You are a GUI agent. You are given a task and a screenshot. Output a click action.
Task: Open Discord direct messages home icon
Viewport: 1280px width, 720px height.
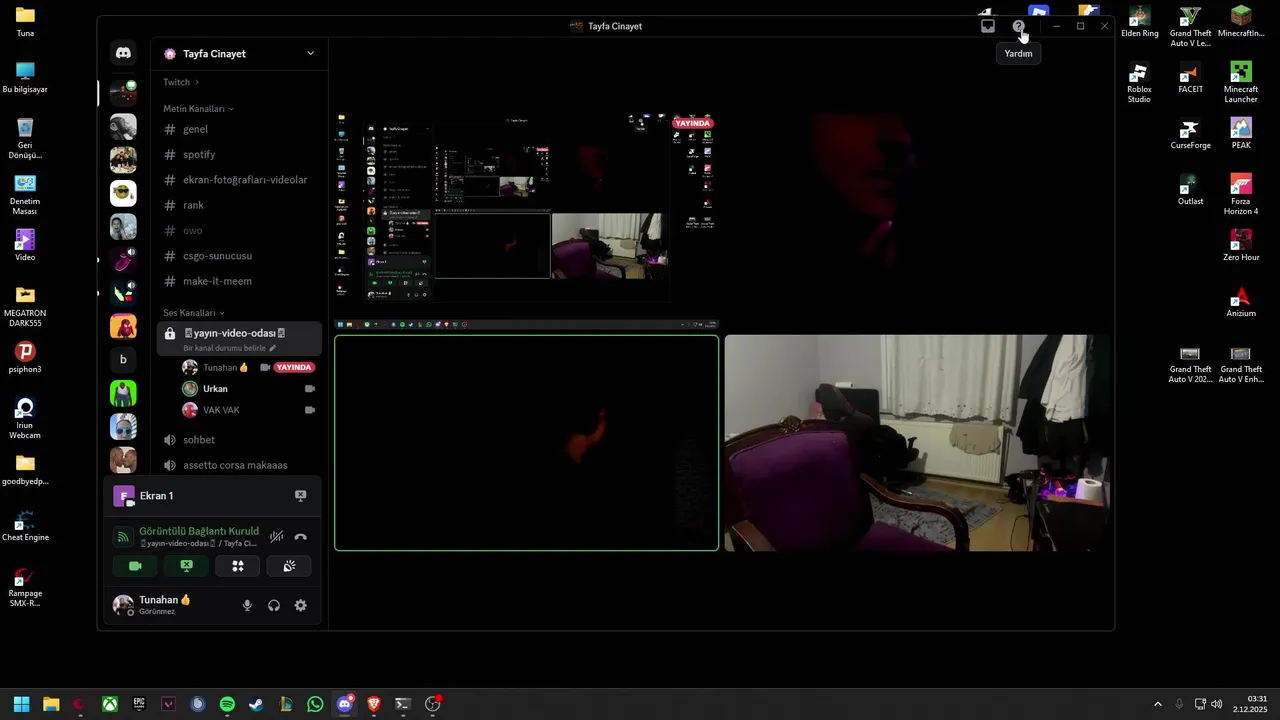point(123,53)
